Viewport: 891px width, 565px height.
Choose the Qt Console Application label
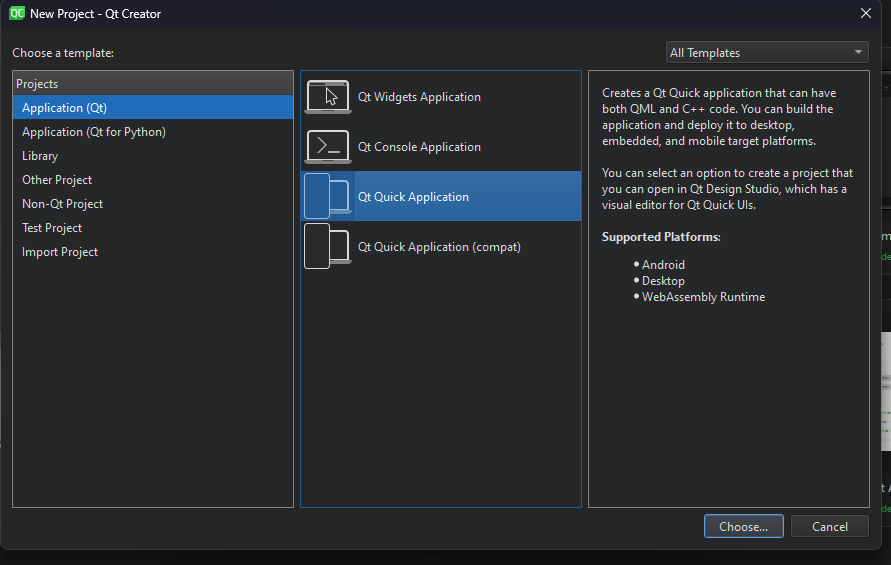click(419, 147)
